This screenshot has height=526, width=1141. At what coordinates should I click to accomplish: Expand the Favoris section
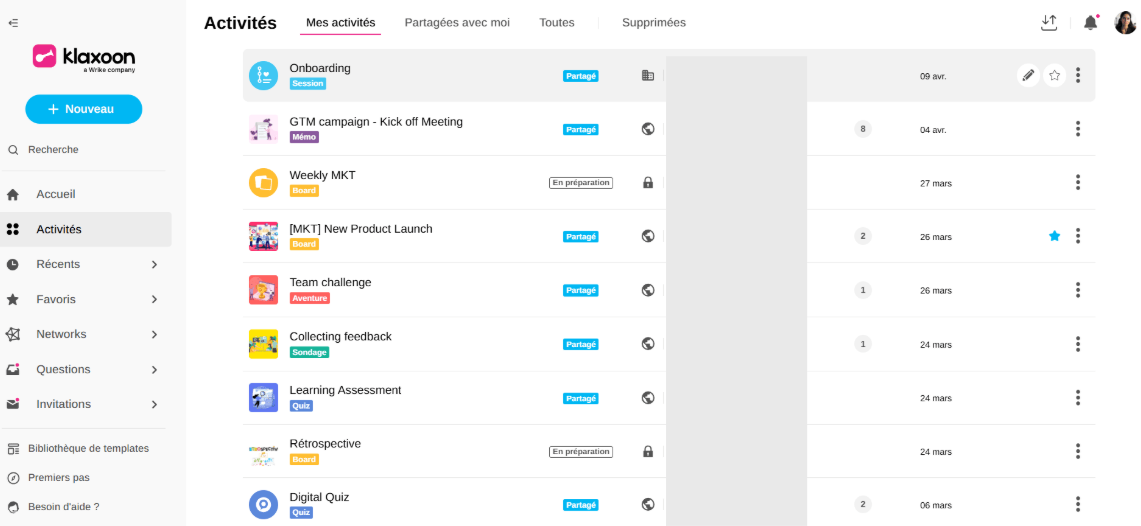coord(154,299)
